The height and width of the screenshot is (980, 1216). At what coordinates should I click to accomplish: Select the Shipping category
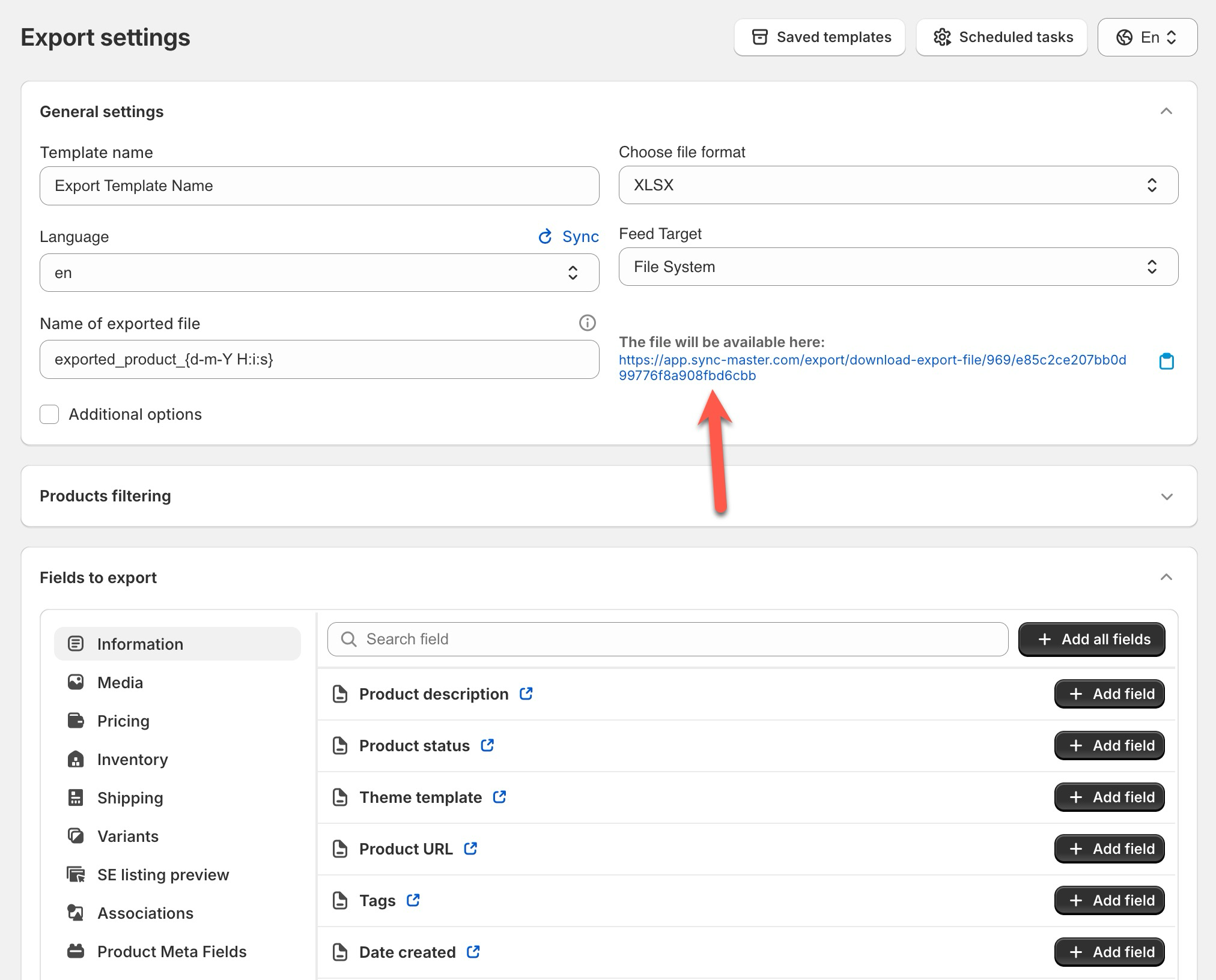point(177,797)
